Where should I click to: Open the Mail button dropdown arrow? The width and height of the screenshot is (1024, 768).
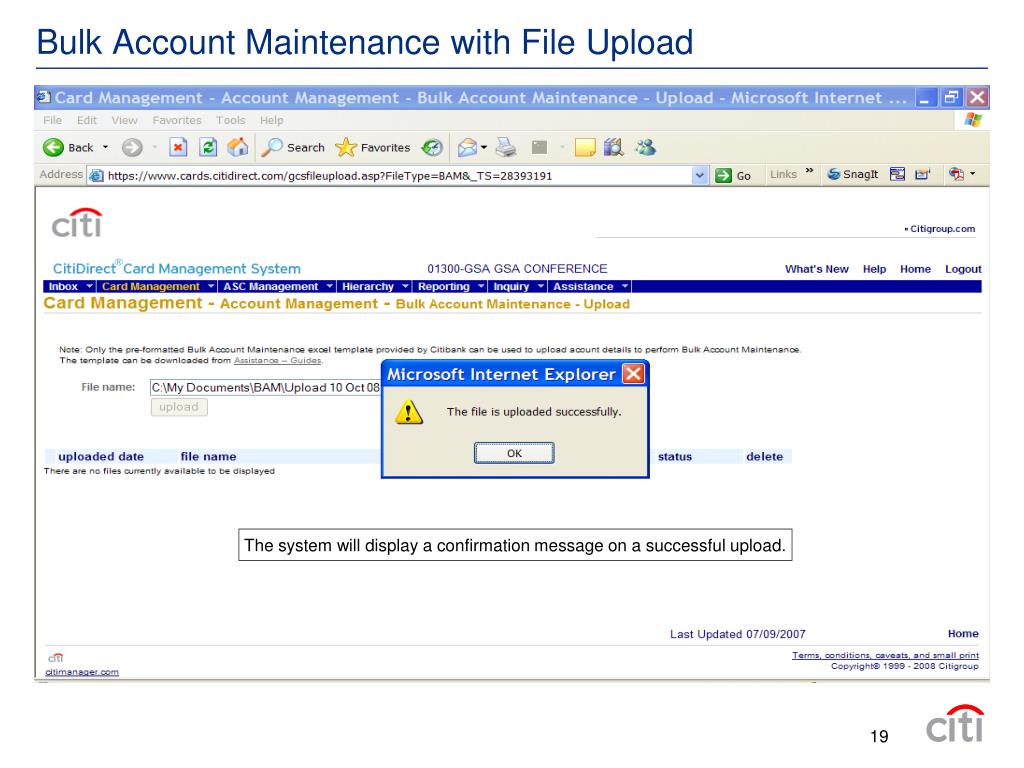(484, 148)
